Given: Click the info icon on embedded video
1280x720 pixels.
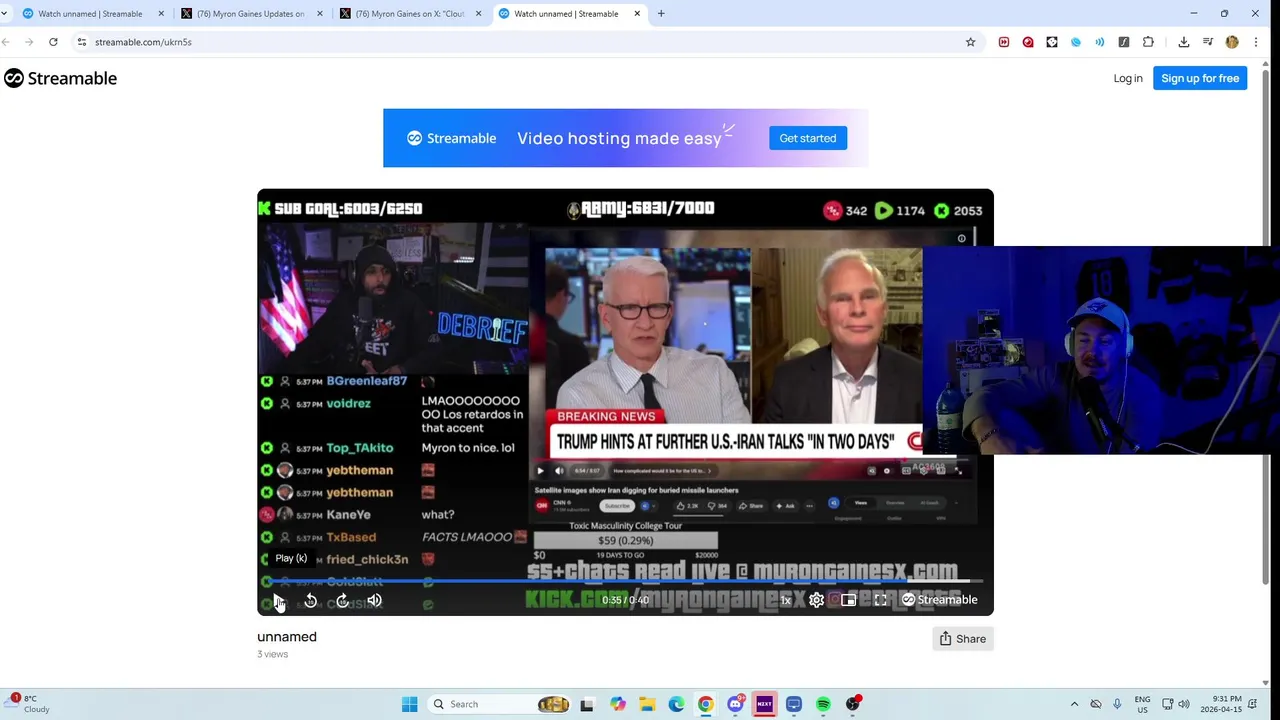Looking at the screenshot, I should coord(962,238).
